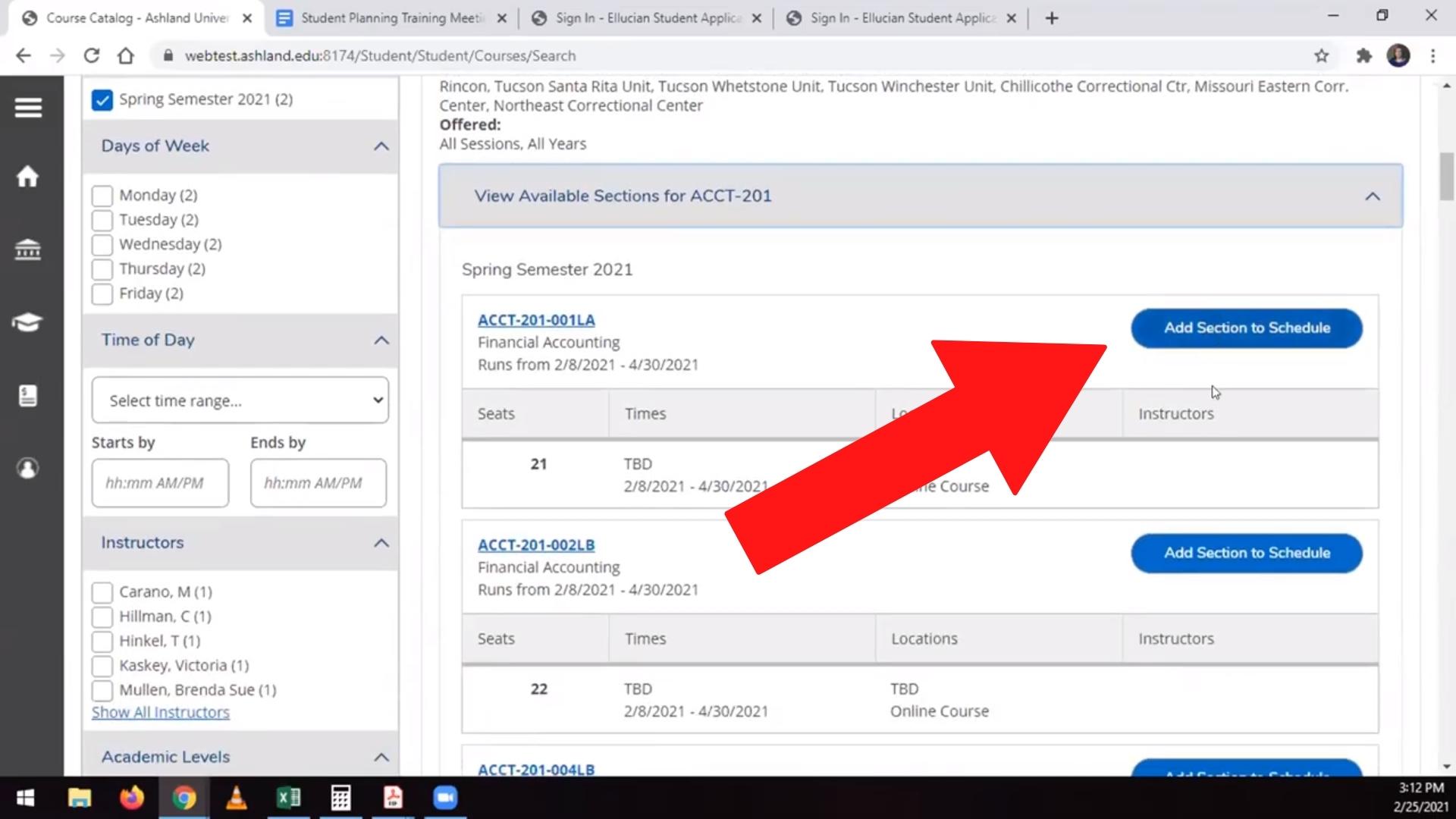Collapse the Days of Week filter section
The height and width of the screenshot is (819, 1456).
[x=381, y=146]
